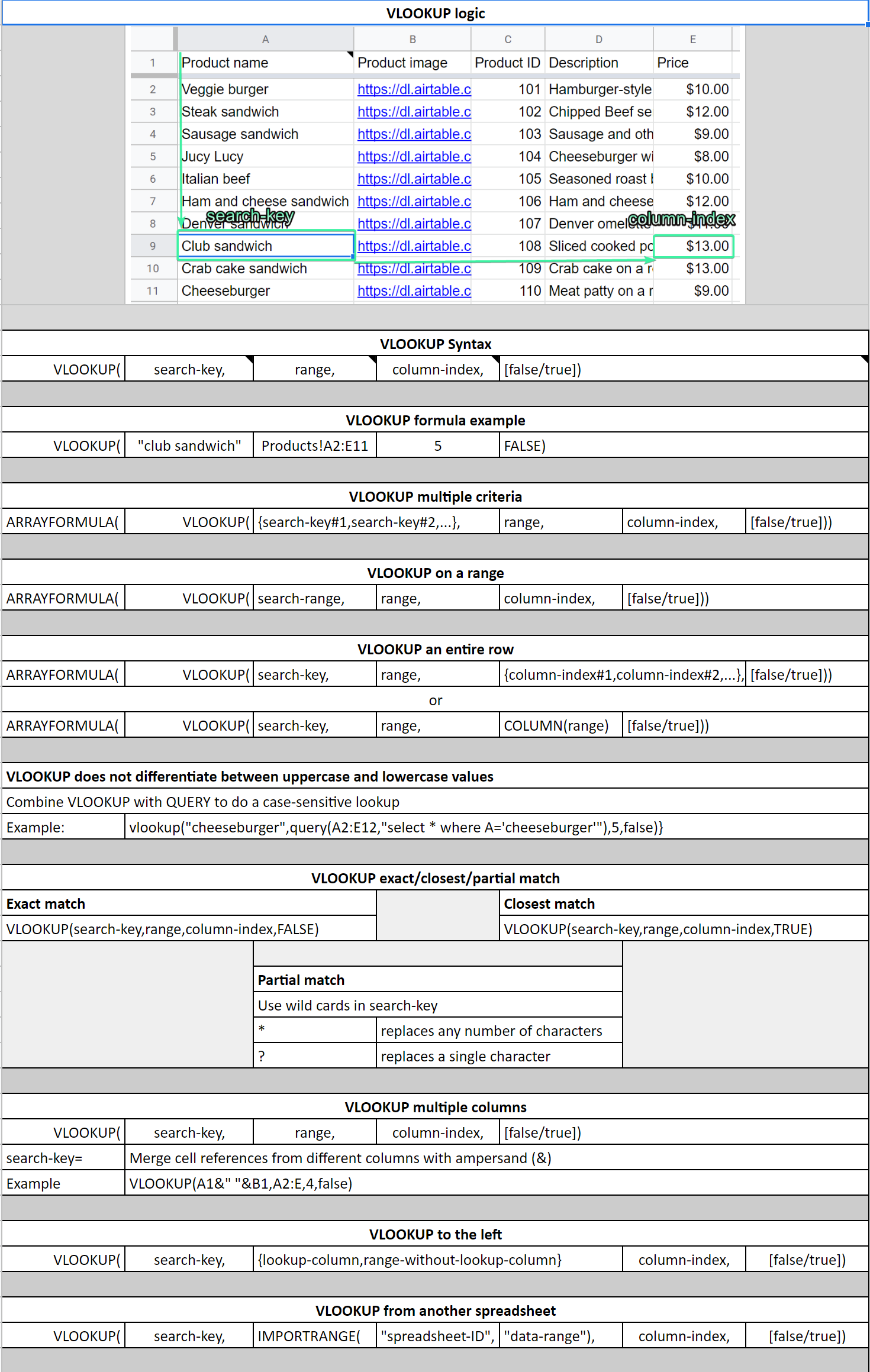Select the 'VLOOKUP multiple columns' heading

(435, 1107)
